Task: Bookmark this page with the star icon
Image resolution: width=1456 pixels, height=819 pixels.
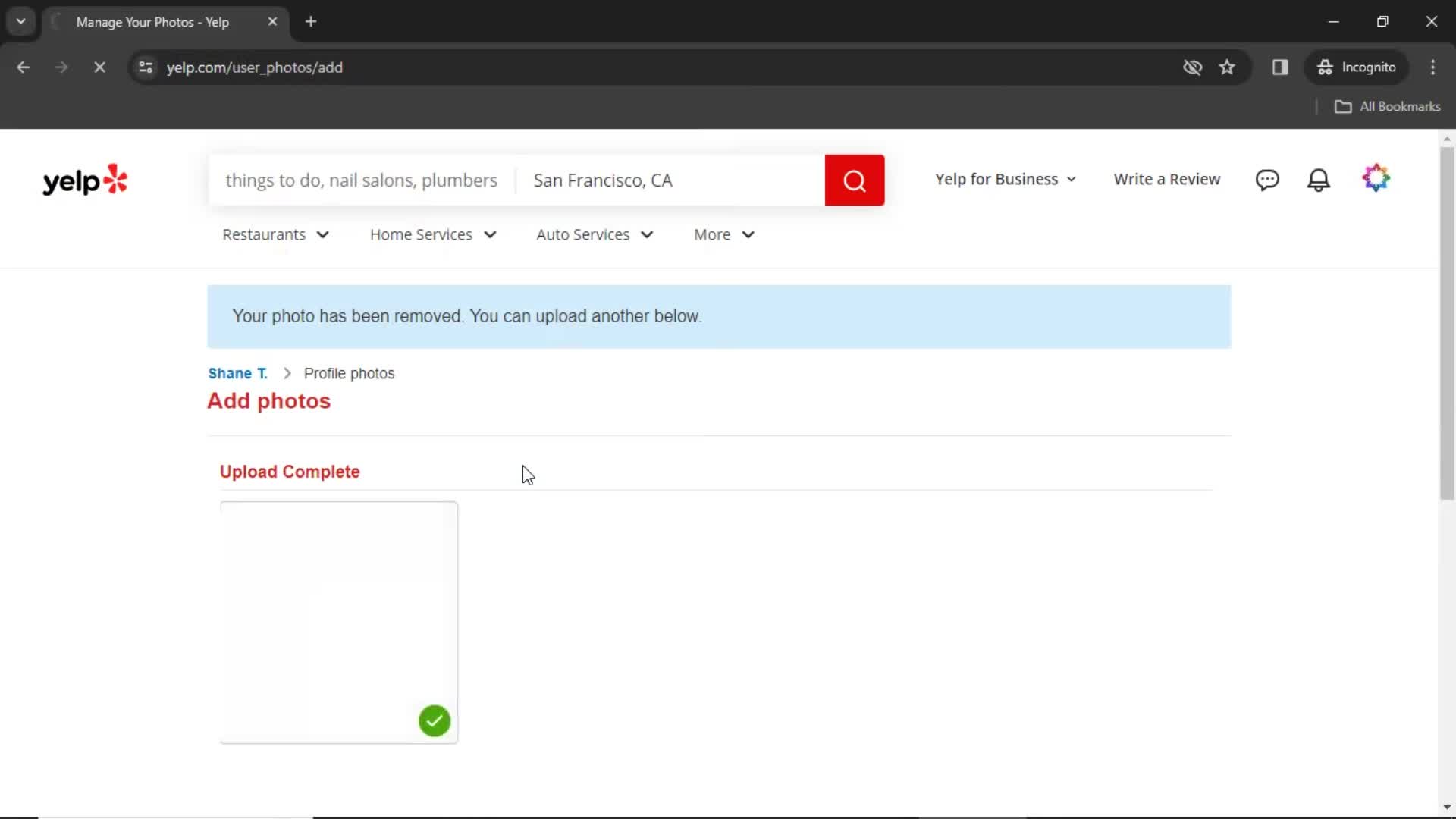Action: coord(1227,67)
